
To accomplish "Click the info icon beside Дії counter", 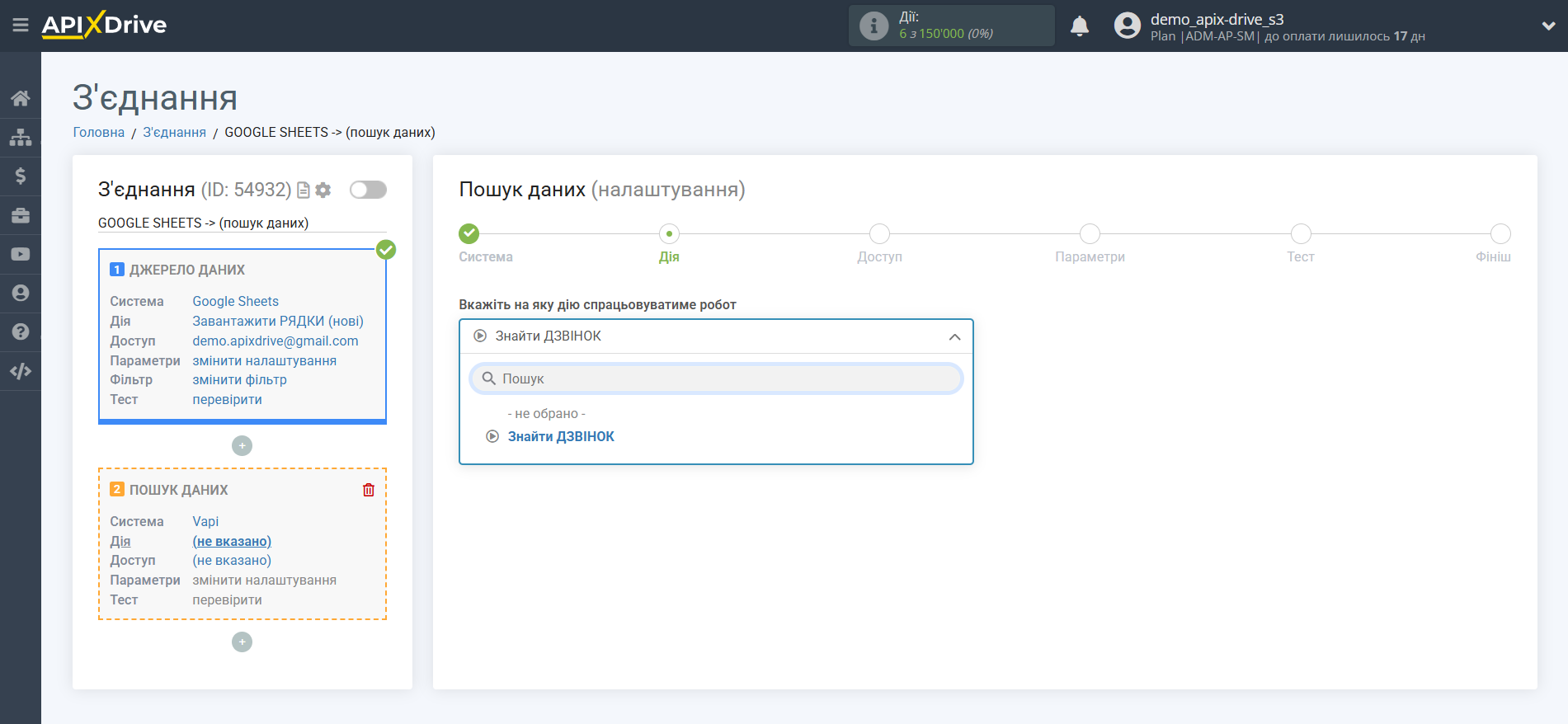I will [873, 26].
